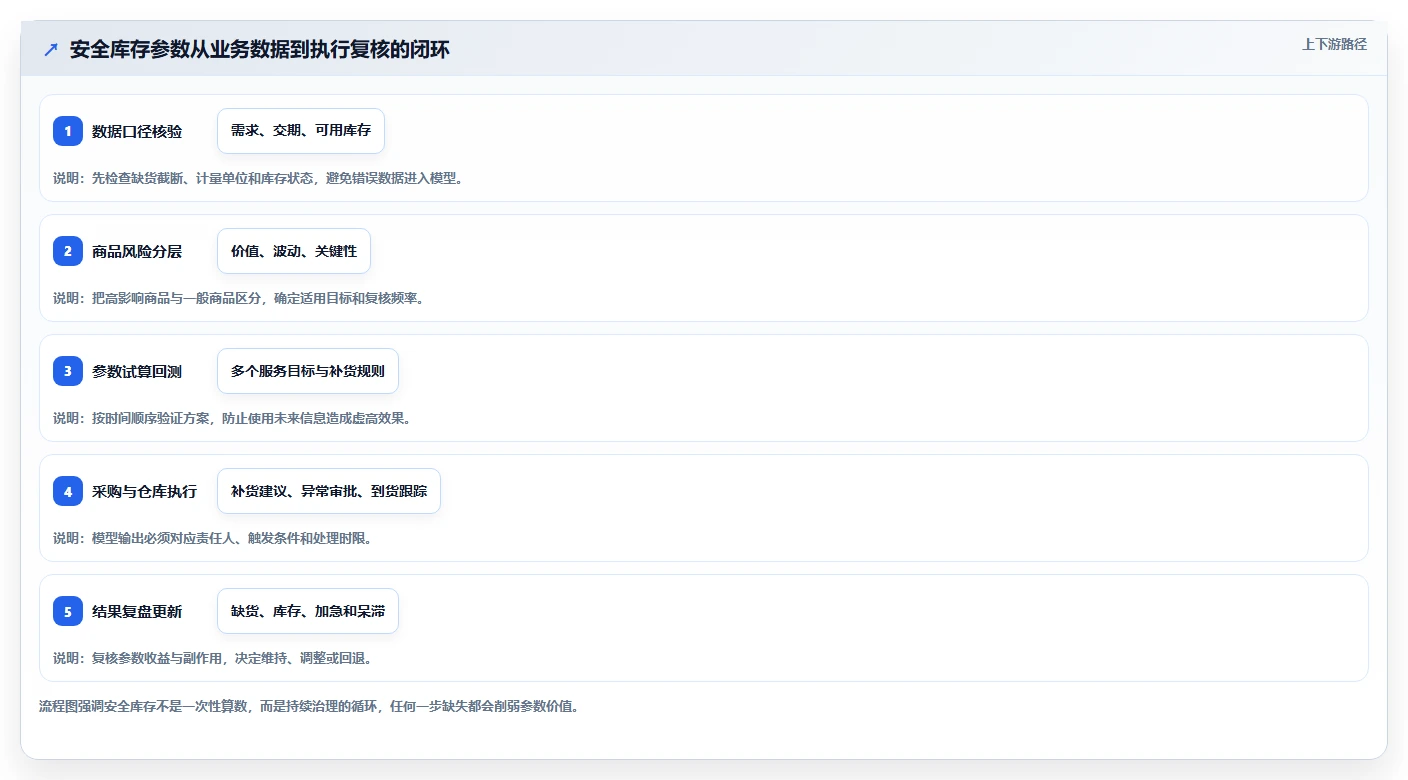Click the step 2 number badge
This screenshot has height=780, width=1408.
point(68,251)
